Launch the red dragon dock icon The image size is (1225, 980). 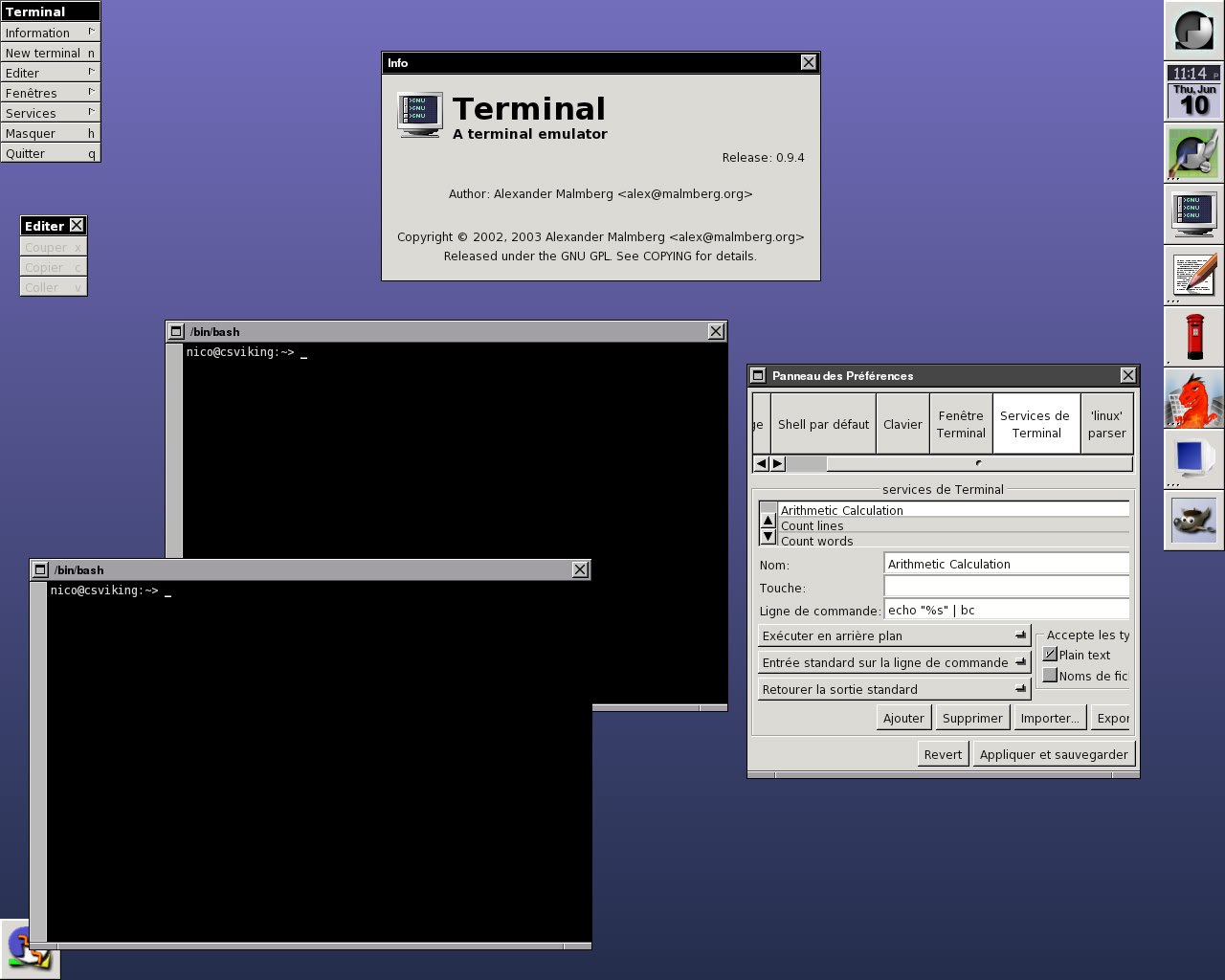click(x=1193, y=397)
